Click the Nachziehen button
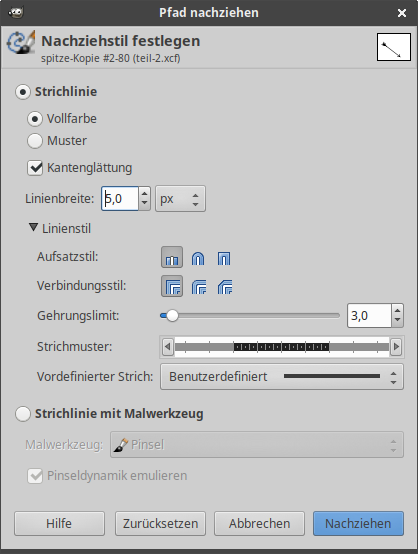Viewport: 418px width, 554px height. coord(358,523)
